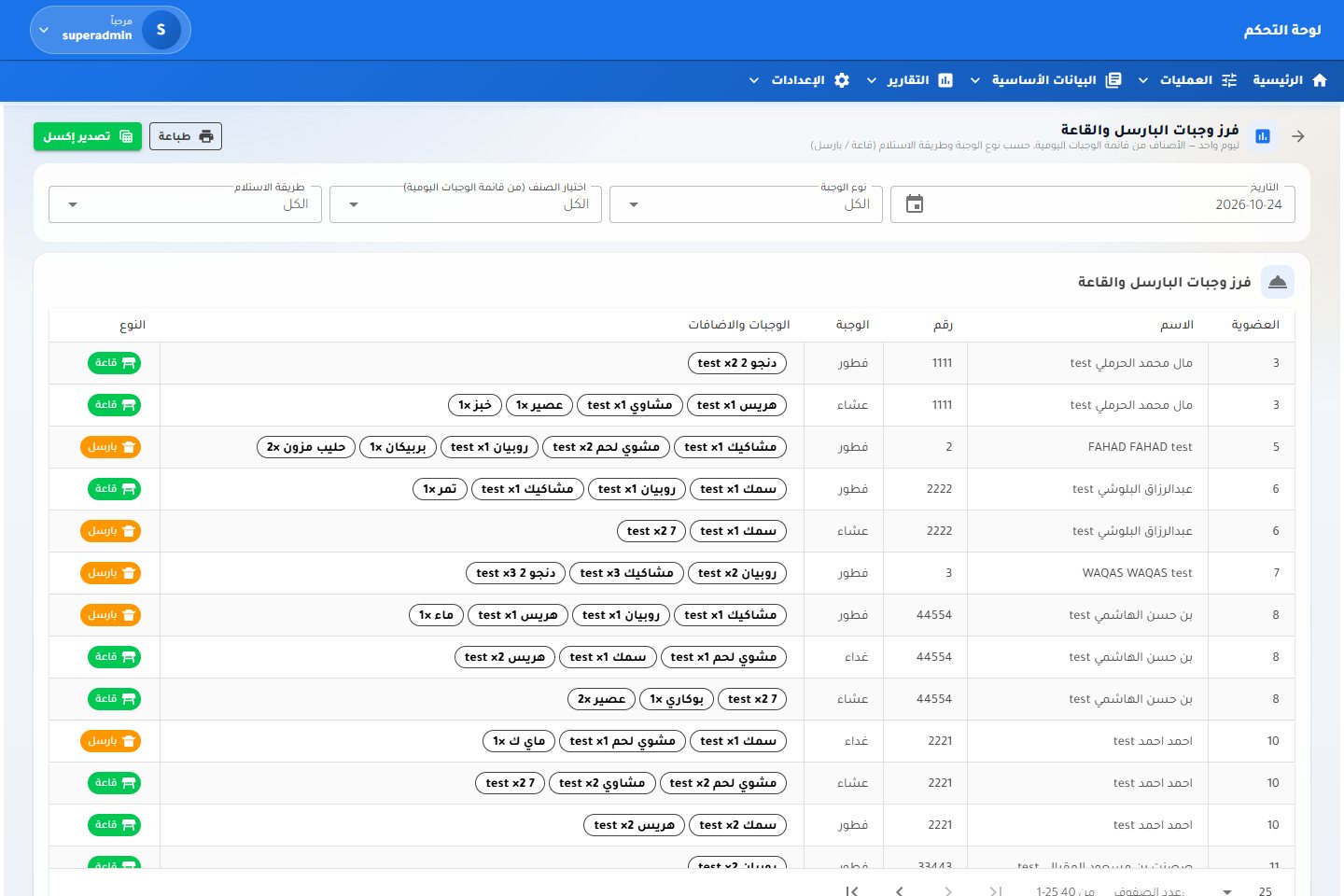Click the date field value 2026-10-24

coord(1248,204)
